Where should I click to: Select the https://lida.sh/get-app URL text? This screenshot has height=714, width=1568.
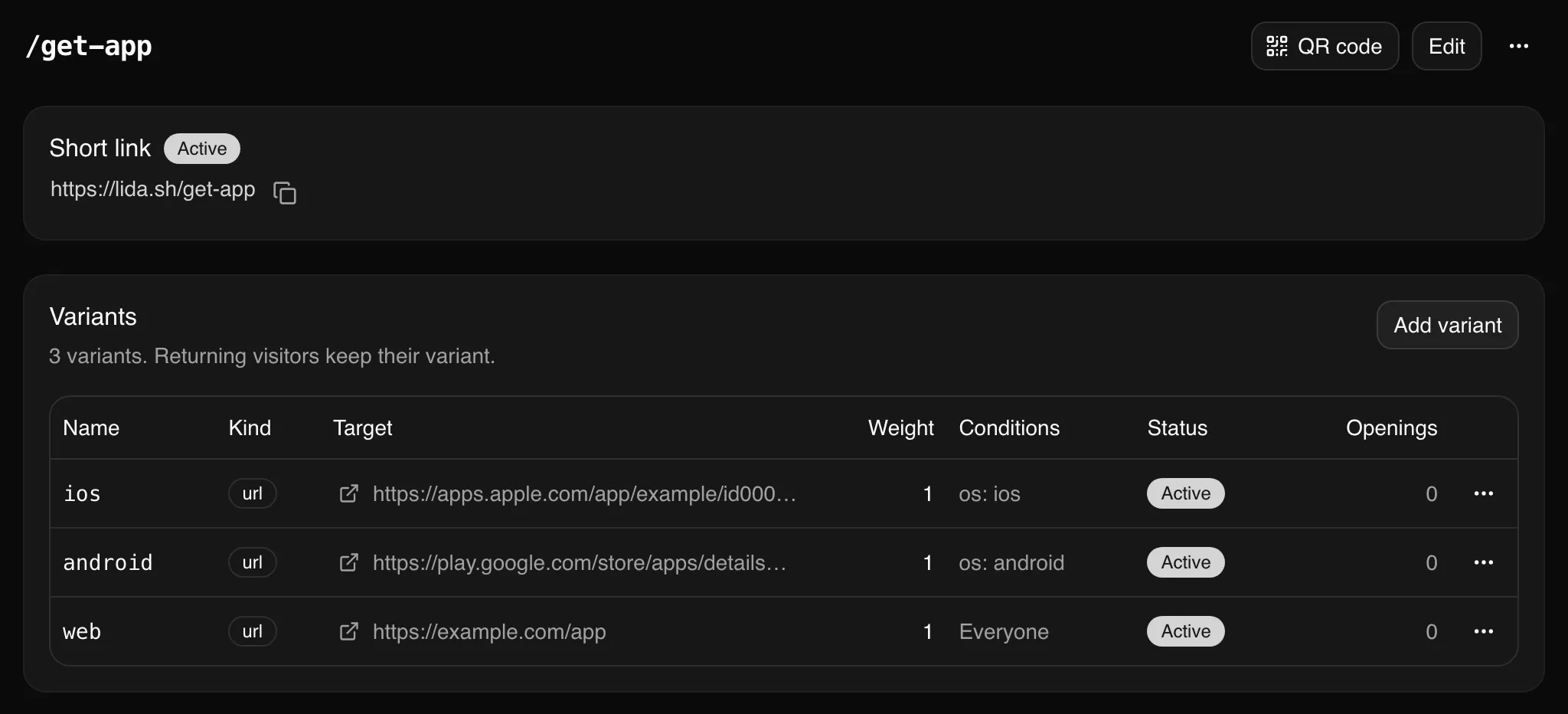click(x=152, y=189)
